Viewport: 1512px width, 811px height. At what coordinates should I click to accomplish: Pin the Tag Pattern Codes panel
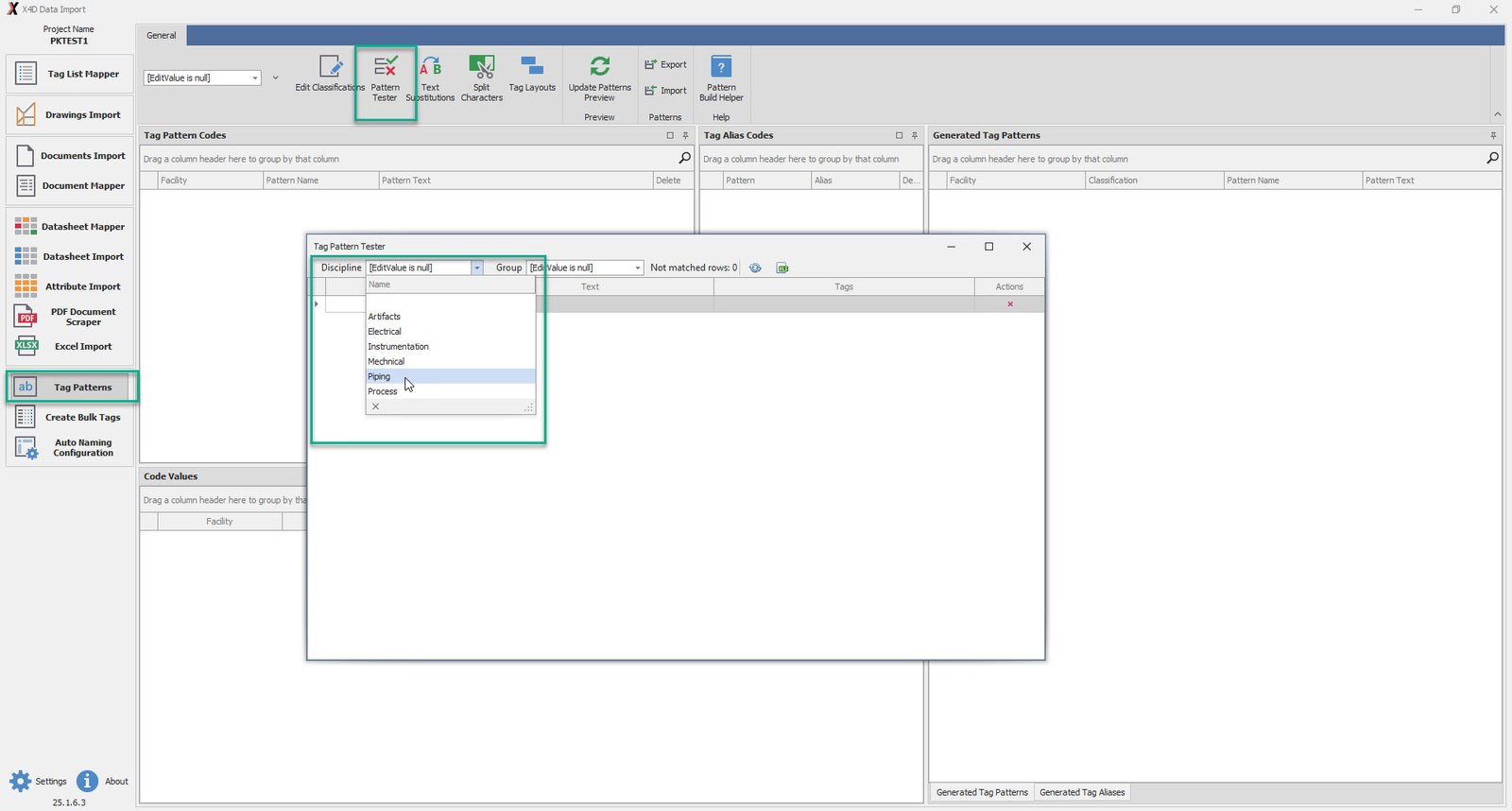click(x=686, y=136)
